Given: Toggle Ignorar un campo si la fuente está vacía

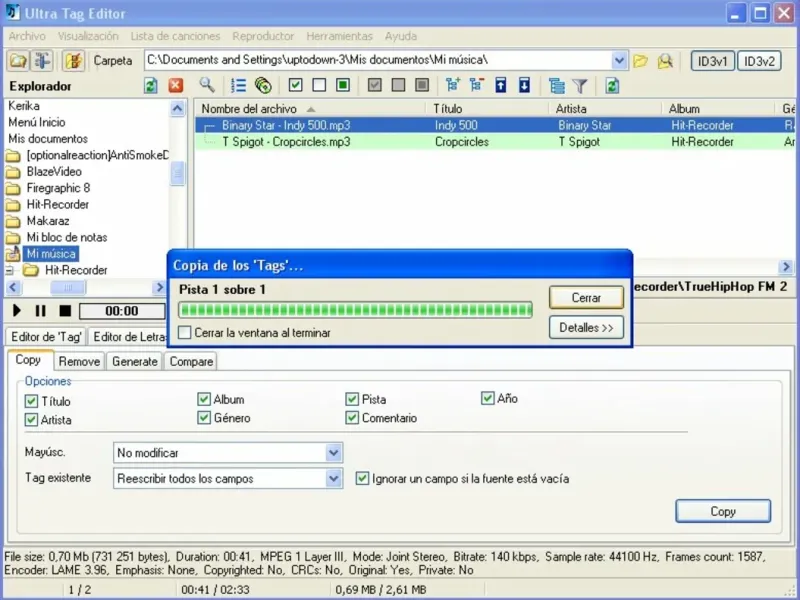Looking at the screenshot, I should coord(362,479).
